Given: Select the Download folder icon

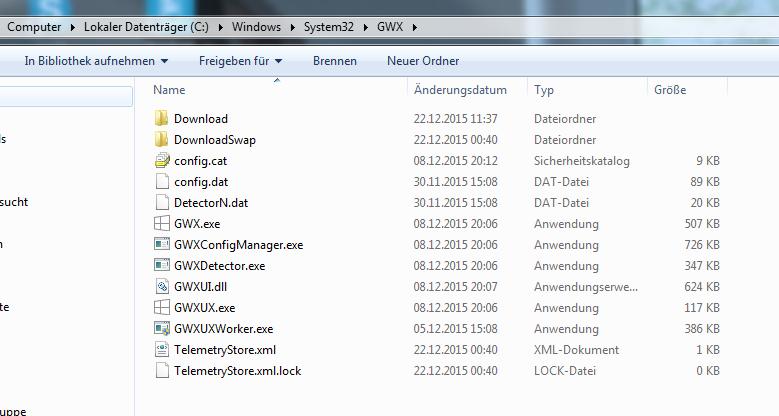Looking at the screenshot, I should pyautogui.click(x=161, y=118).
